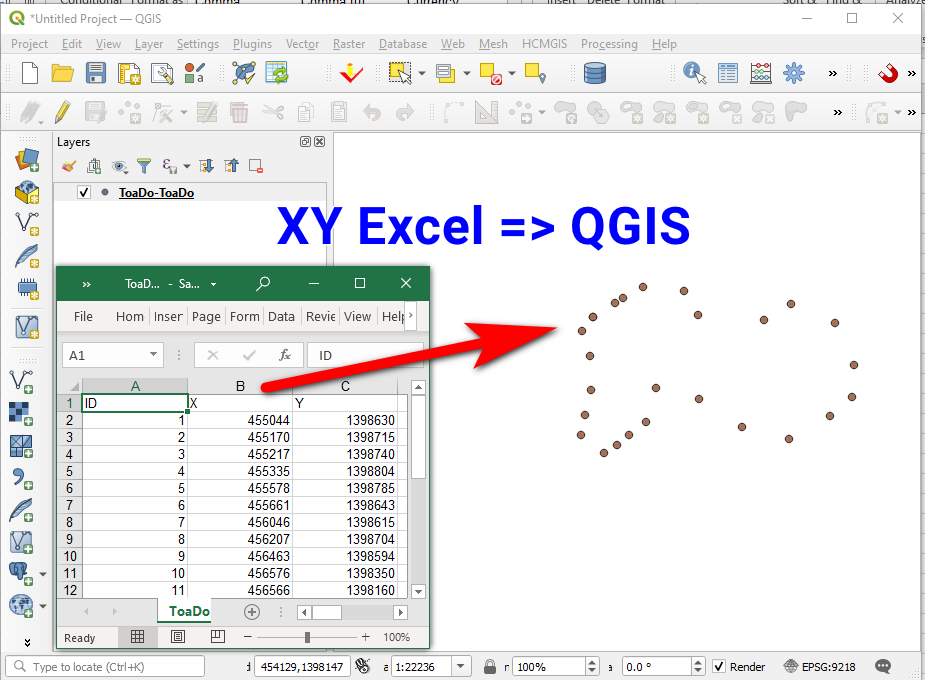Uncheck ToaDo-ToaDo layer visibility checkbox

point(84,192)
